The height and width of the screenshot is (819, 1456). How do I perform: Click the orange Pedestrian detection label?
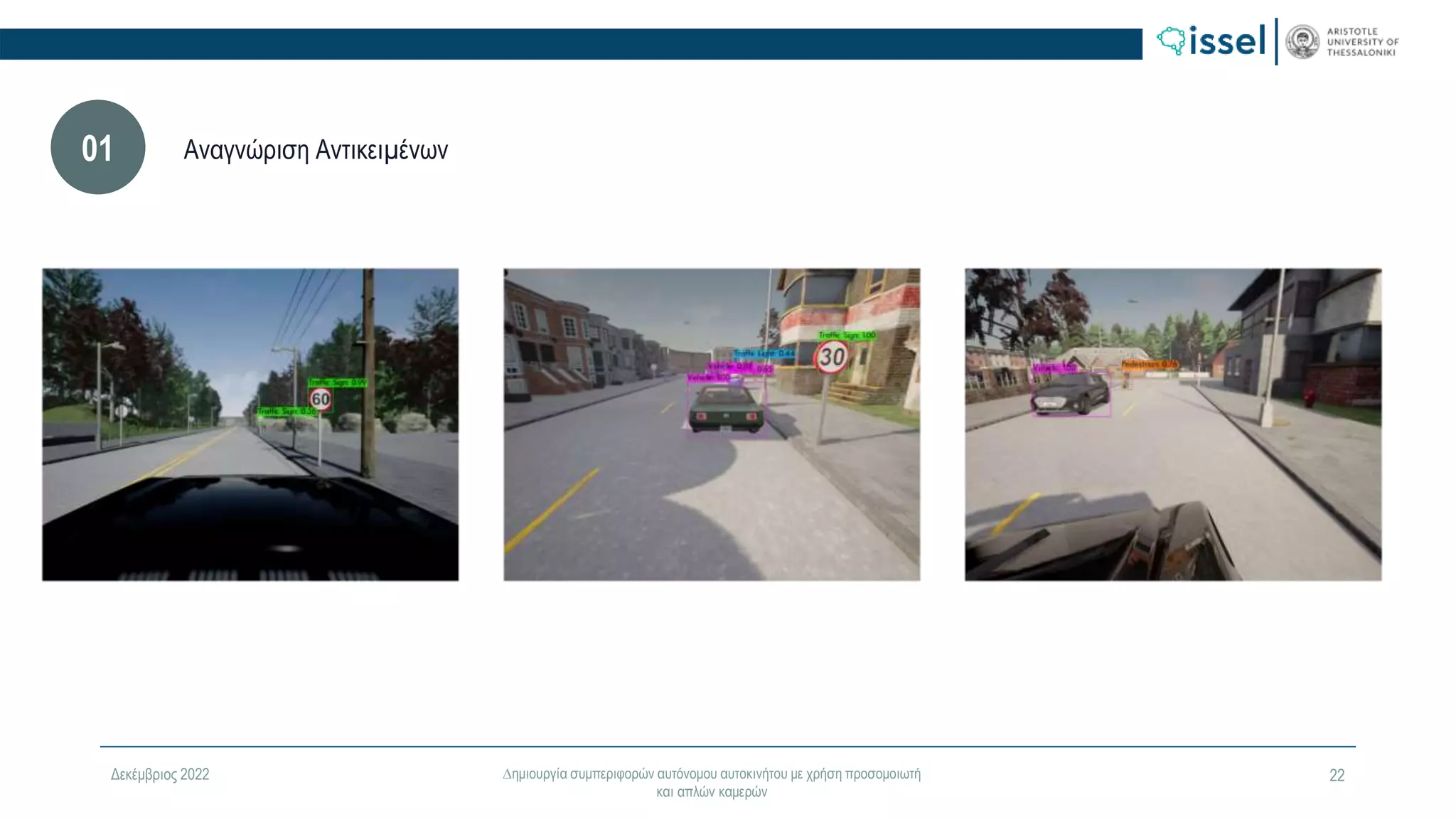tap(1149, 365)
